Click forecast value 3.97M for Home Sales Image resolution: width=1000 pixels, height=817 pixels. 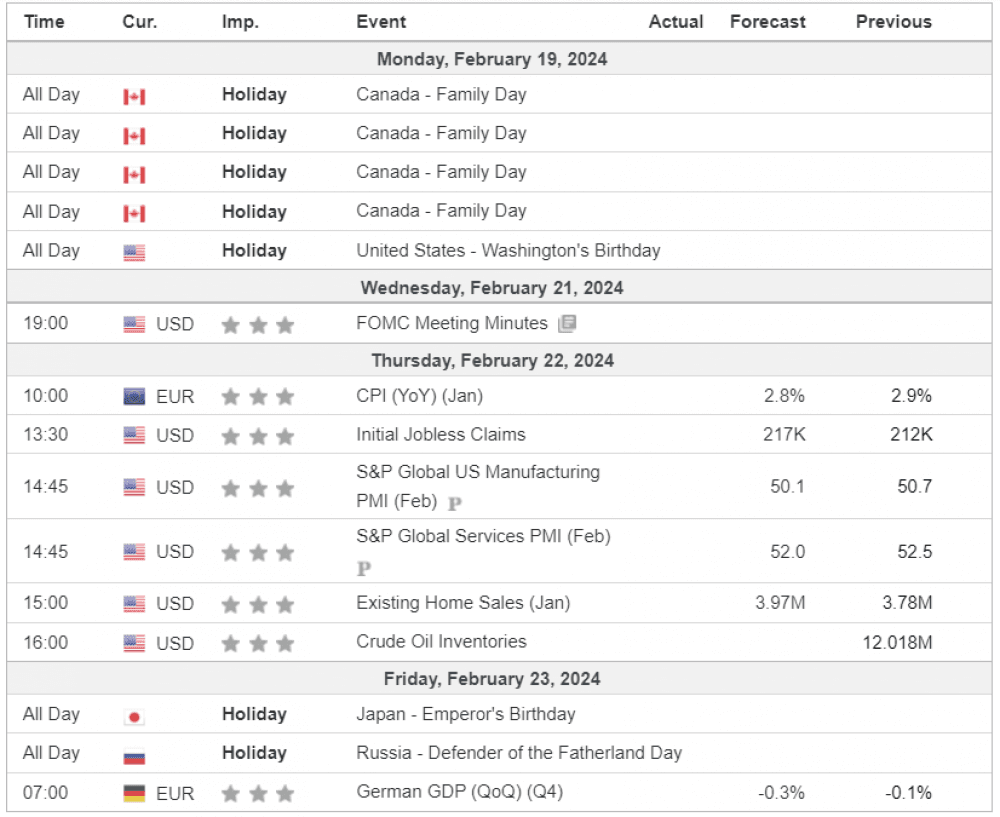pyautogui.click(x=780, y=603)
